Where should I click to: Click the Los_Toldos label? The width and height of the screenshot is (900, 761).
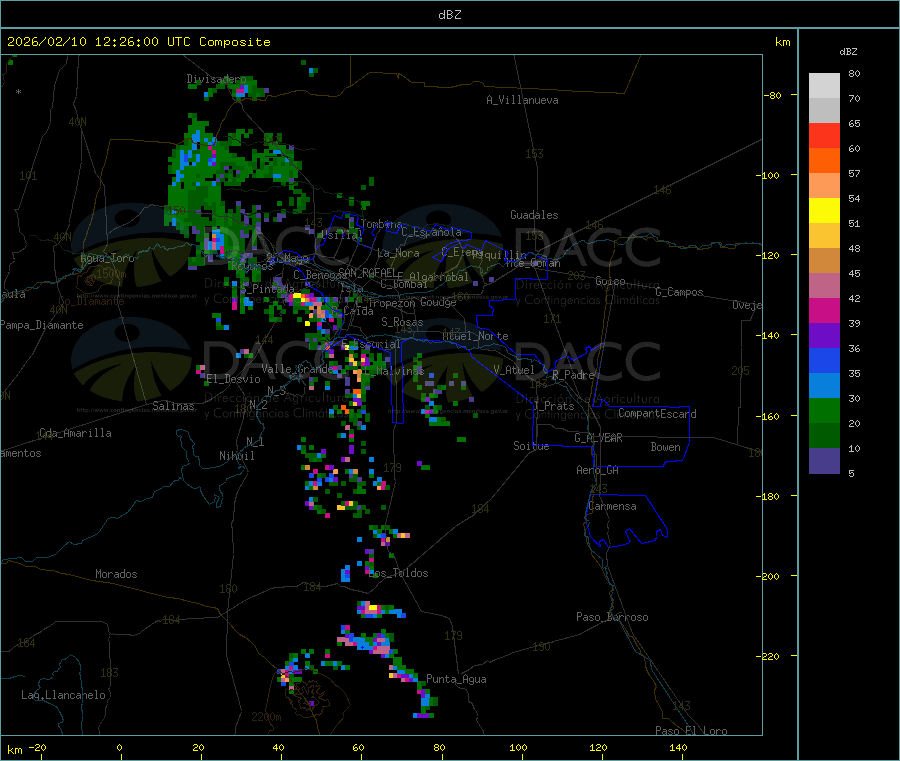[x=398, y=573]
